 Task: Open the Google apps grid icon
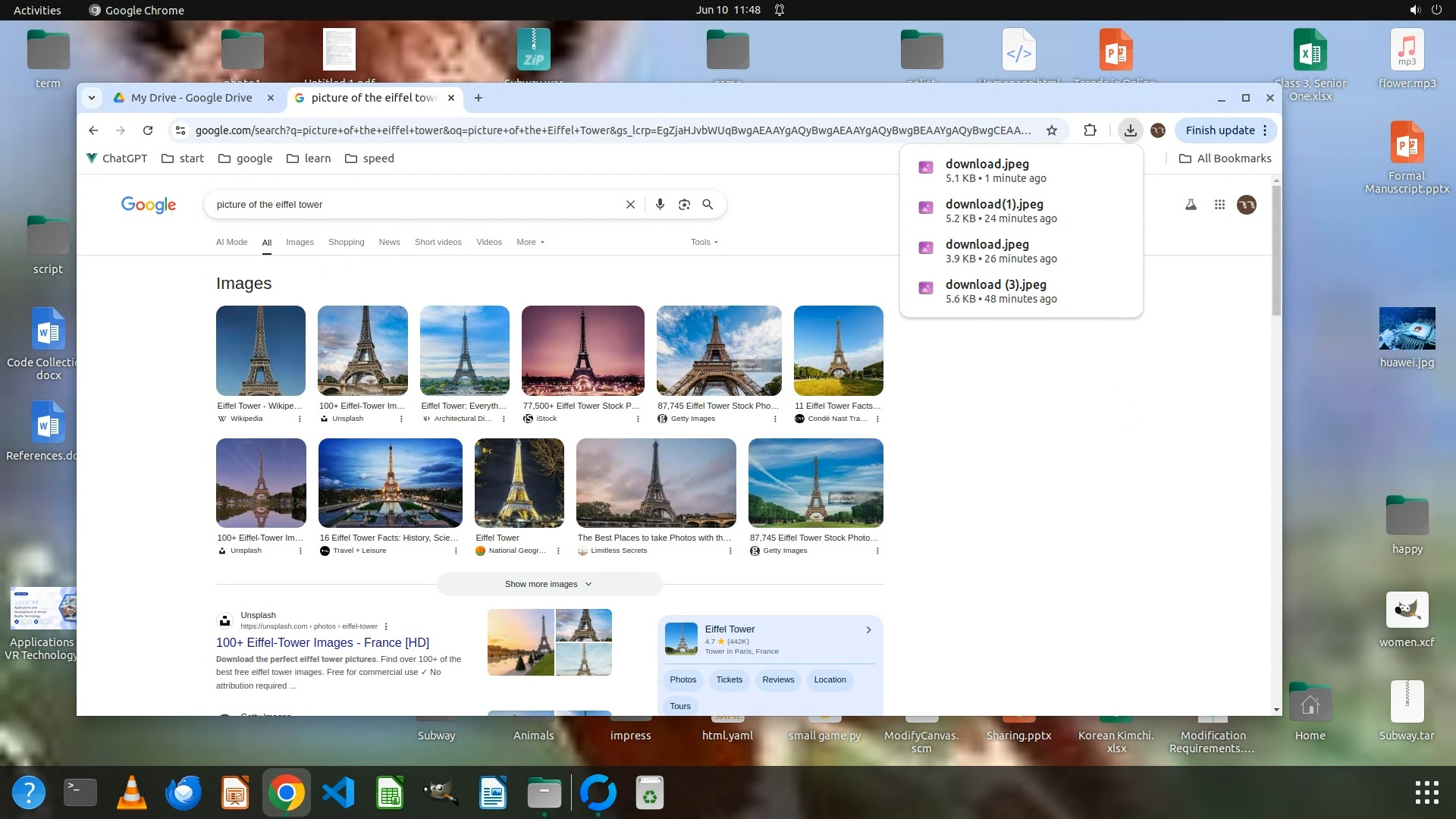[1219, 205]
